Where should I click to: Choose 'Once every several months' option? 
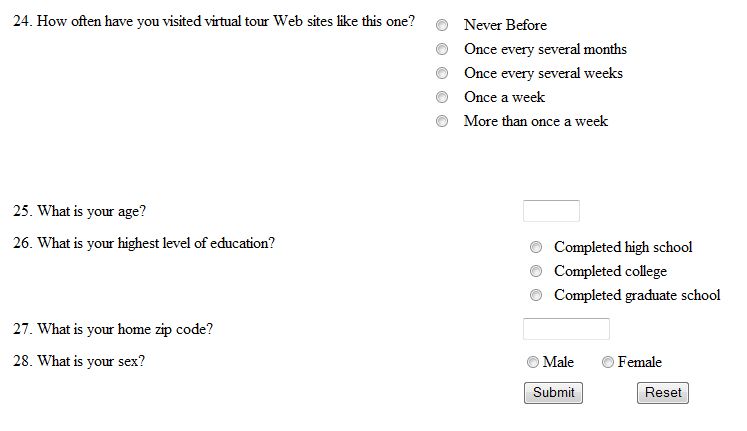(x=442, y=49)
